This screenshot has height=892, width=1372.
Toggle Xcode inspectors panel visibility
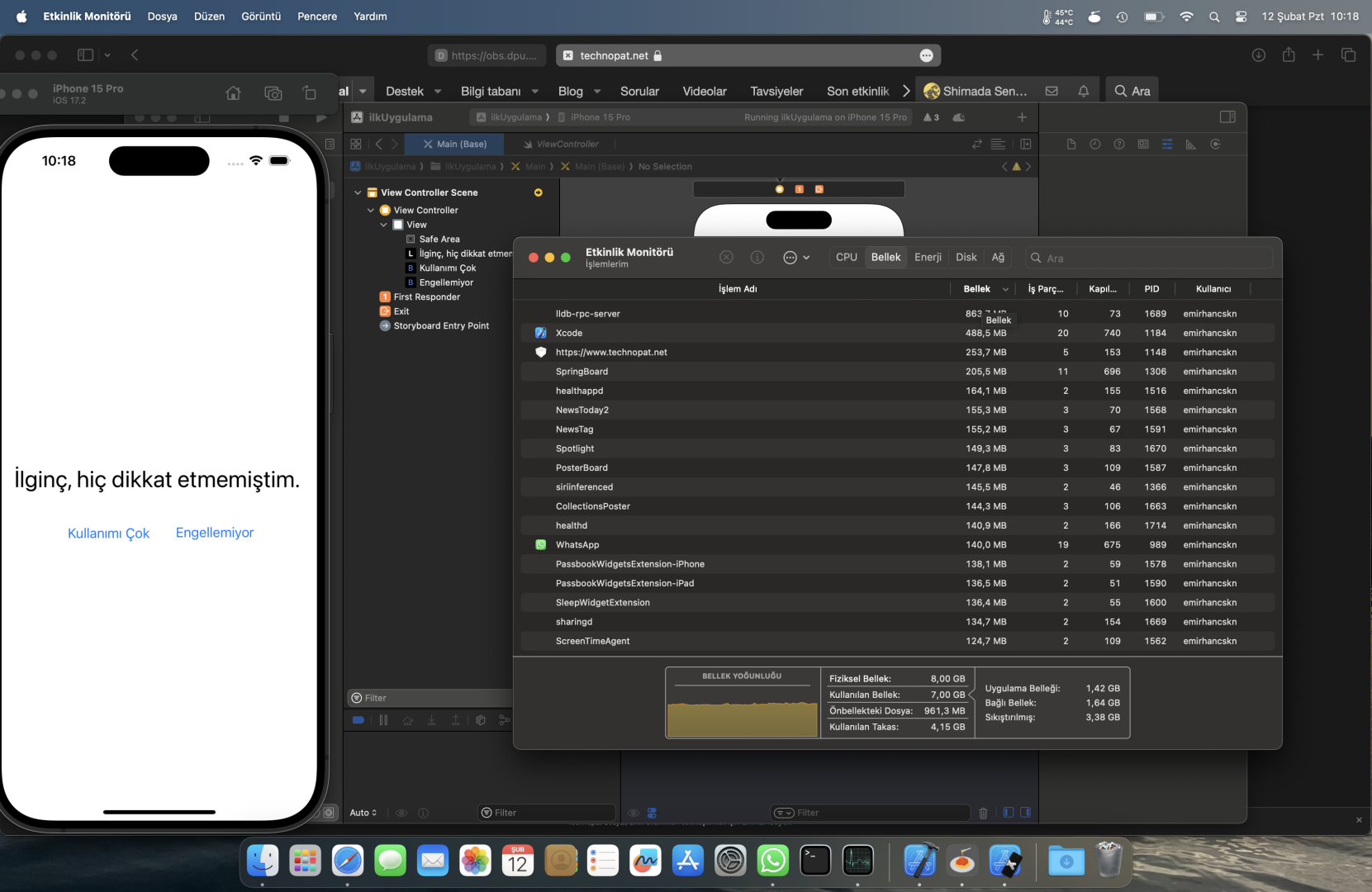click(x=1227, y=117)
